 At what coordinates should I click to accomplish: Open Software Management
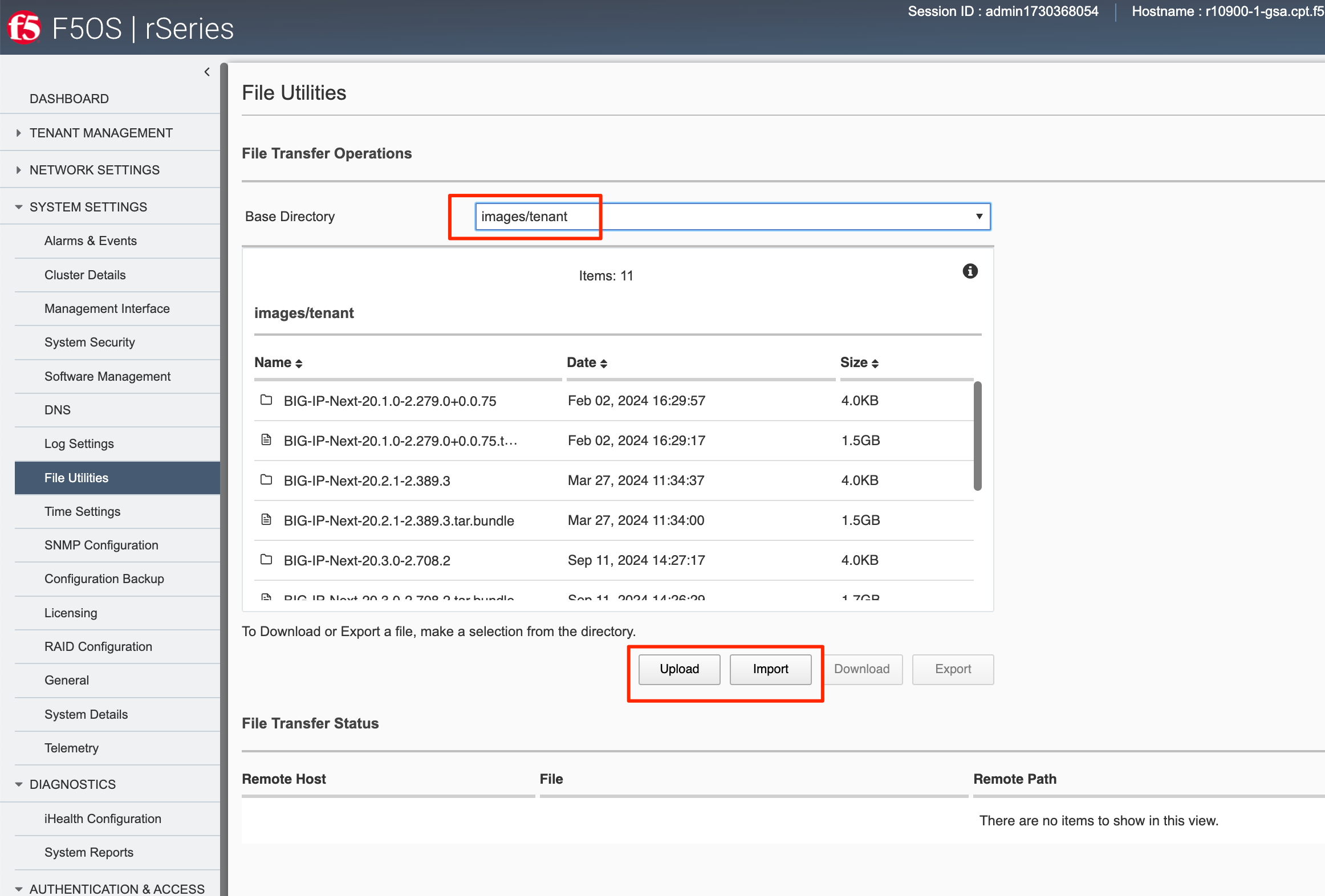[107, 376]
